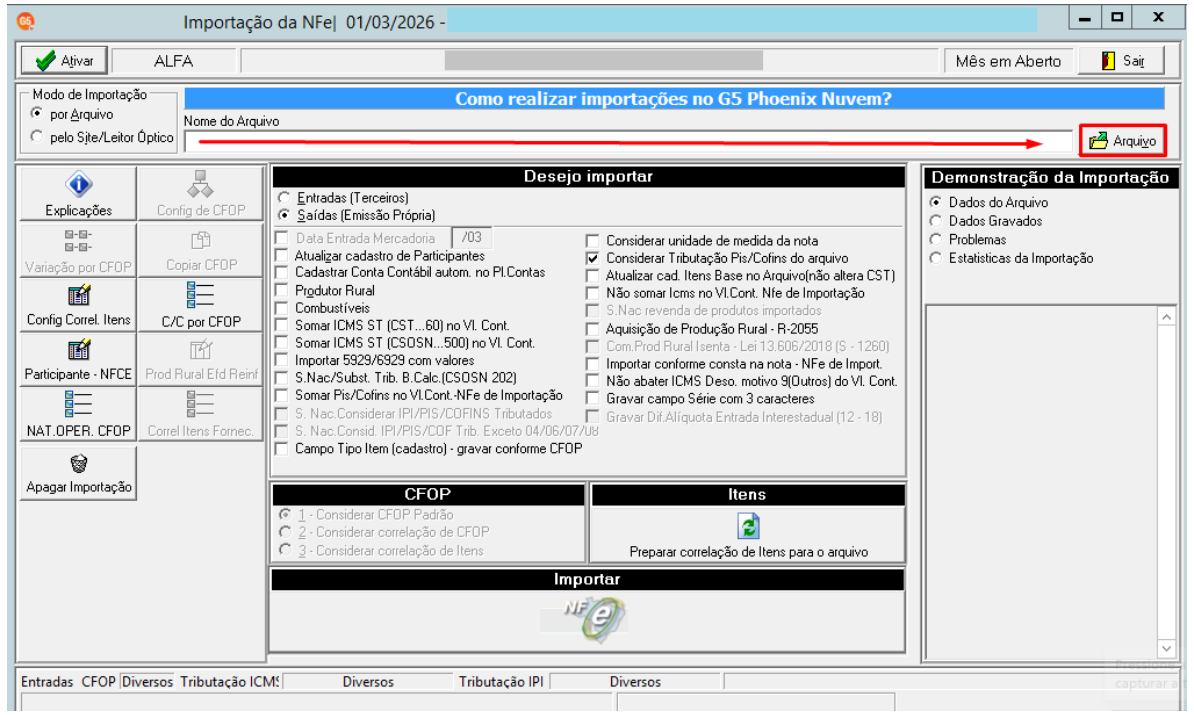Select Dados do Arquivo demonstration option
Image resolution: width=1194 pixels, height=715 pixels.
click(x=935, y=203)
